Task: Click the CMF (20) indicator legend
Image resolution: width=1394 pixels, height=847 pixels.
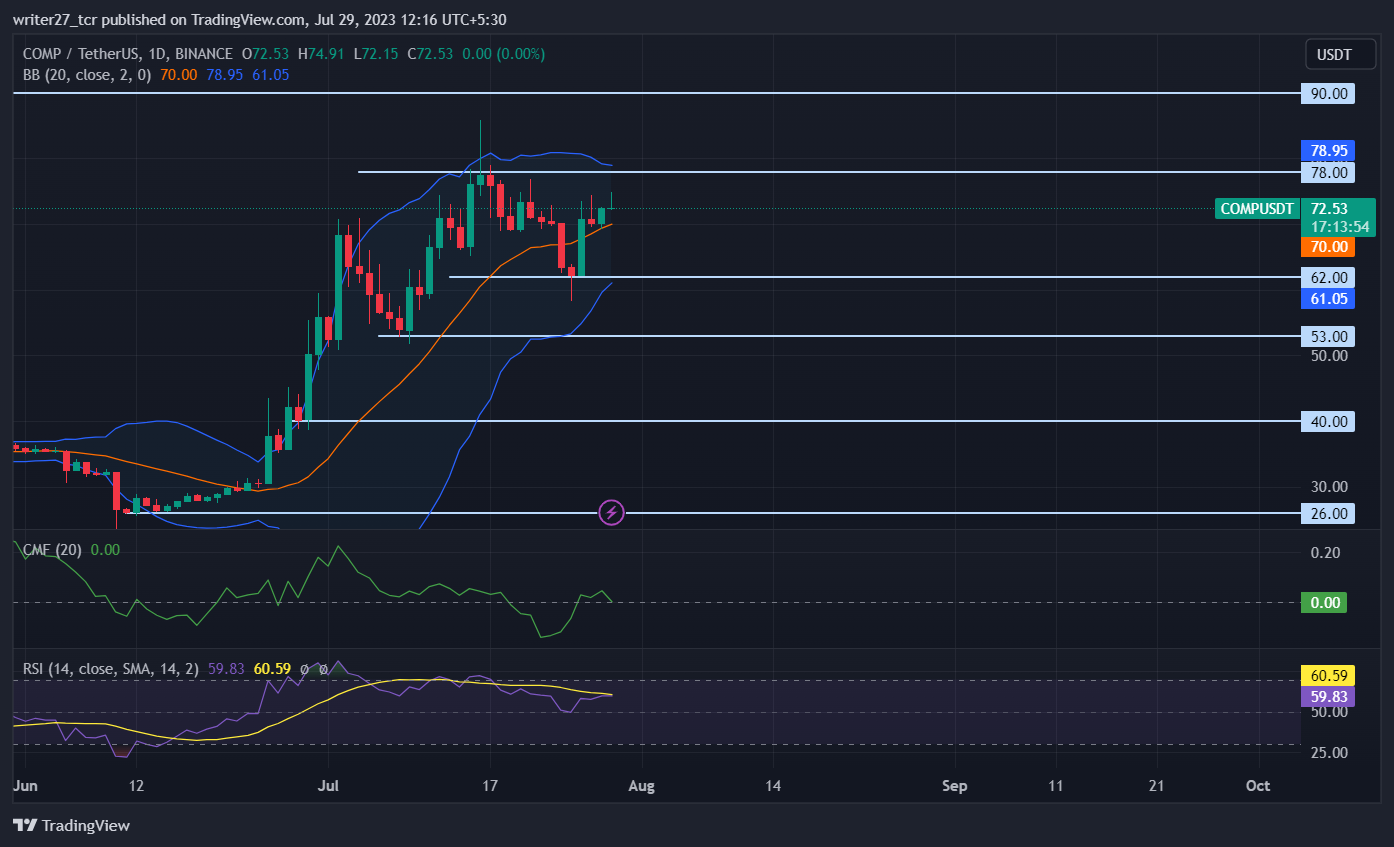Action: tap(53, 550)
